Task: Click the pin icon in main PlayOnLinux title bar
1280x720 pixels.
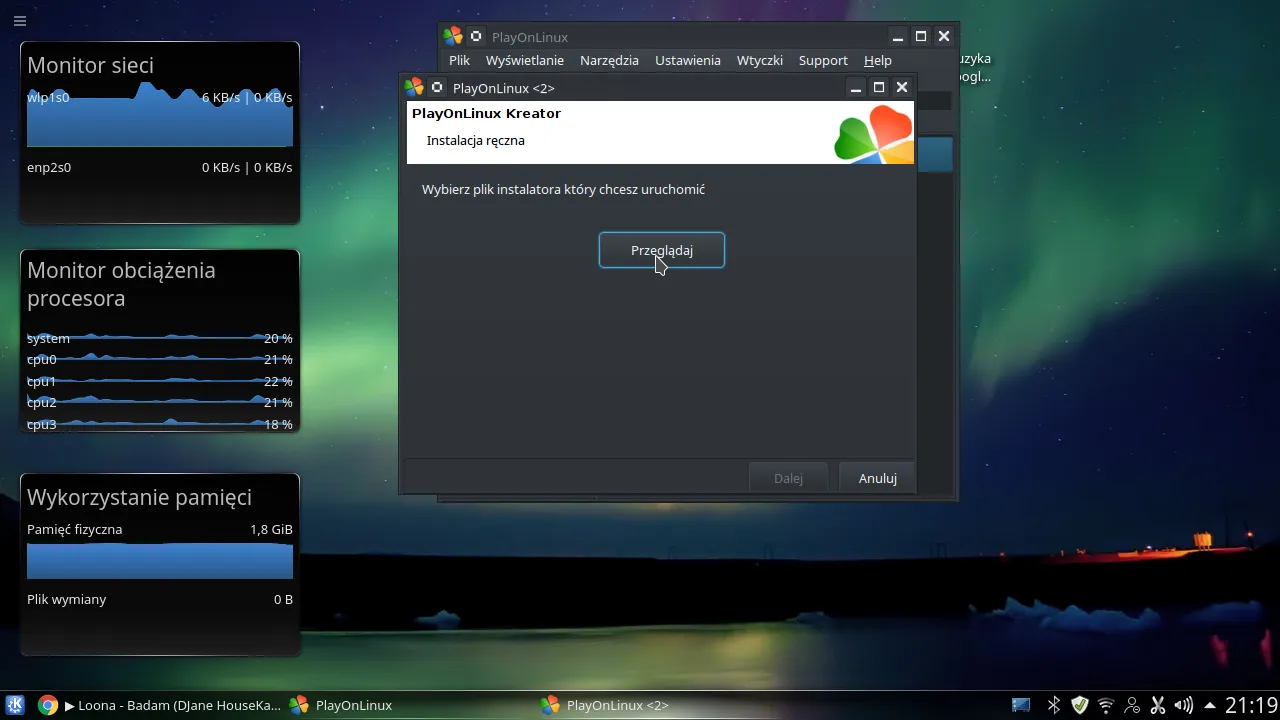Action: tap(476, 36)
